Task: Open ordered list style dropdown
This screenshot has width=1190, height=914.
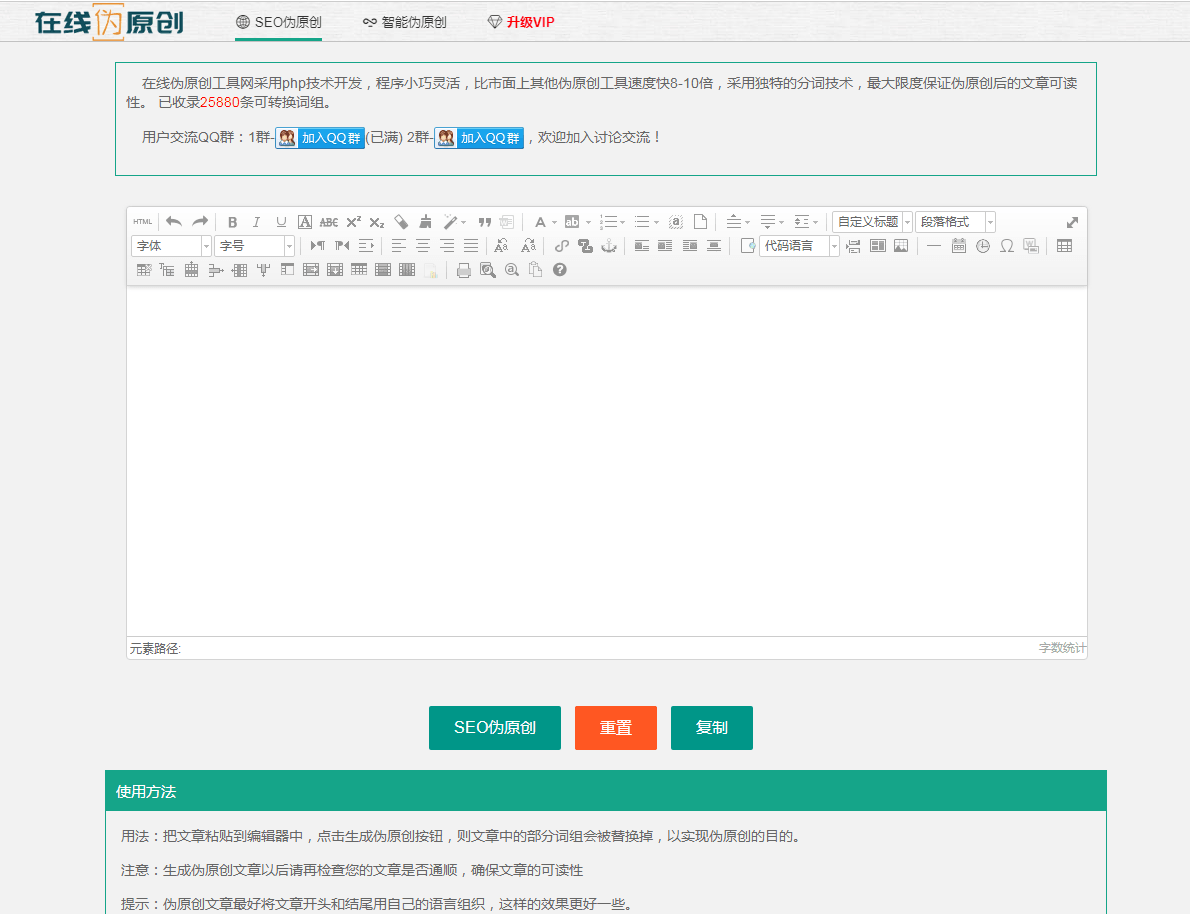Action: (x=623, y=222)
